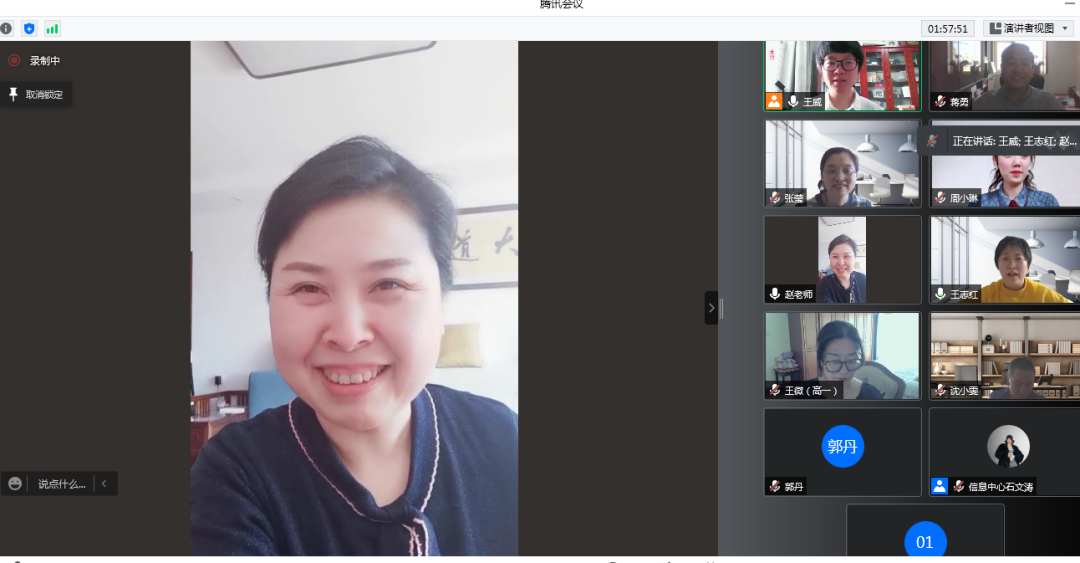Click the 说点什么 chat input field

coord(61,484)
